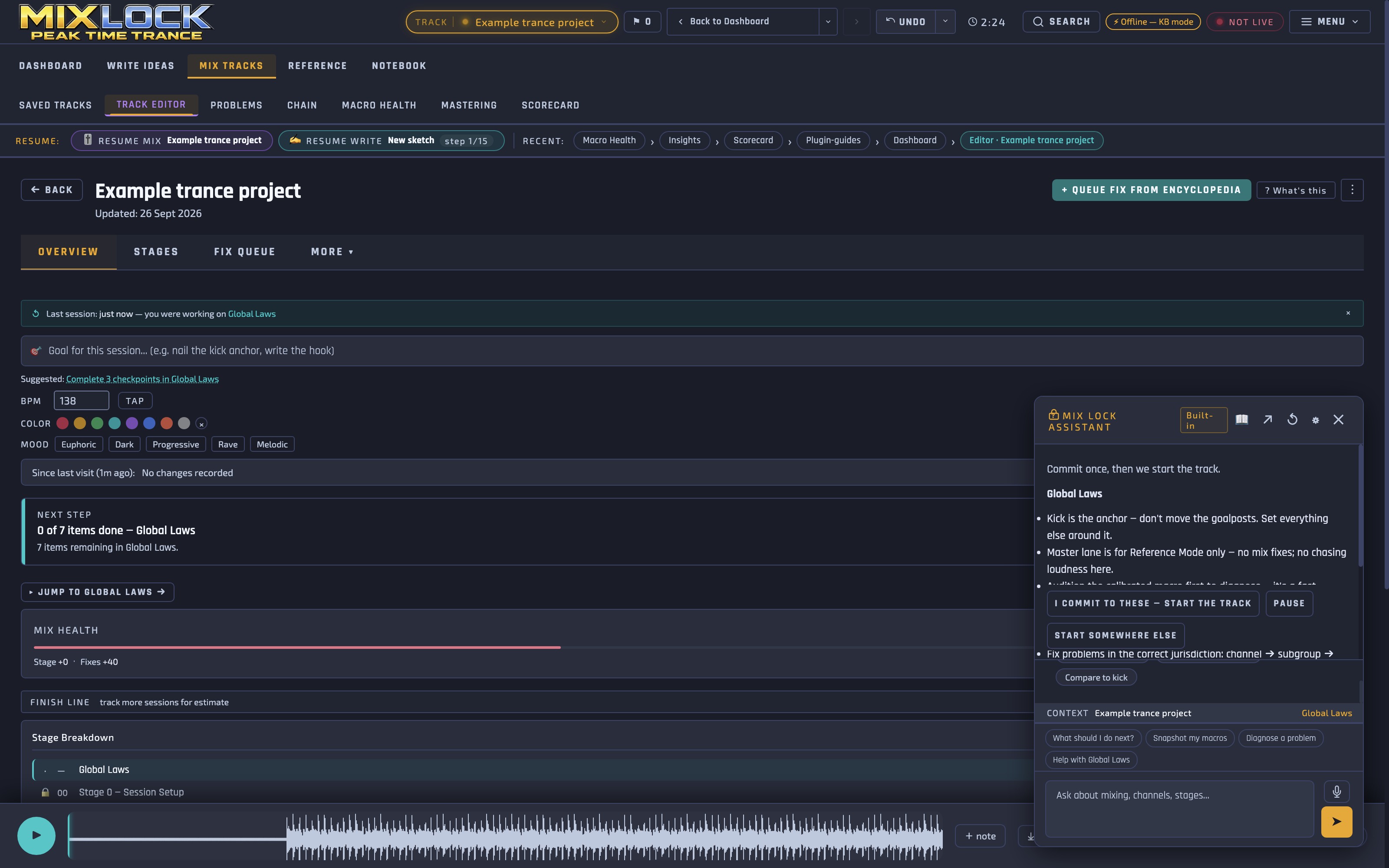Open the flag counter button
This screenshot has height=868, width=1389.
642,22
